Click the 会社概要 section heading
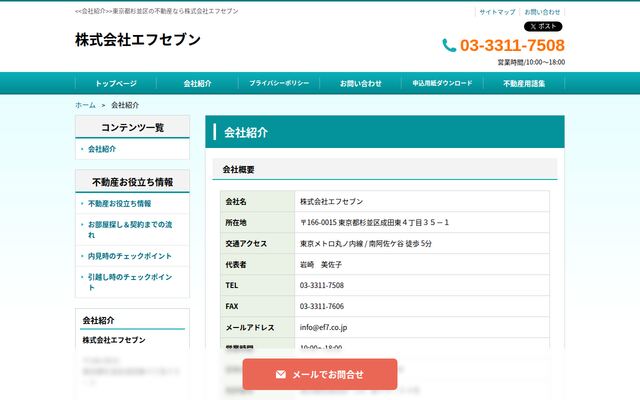Viewport: 640px width, 400px height. (238, 169)
